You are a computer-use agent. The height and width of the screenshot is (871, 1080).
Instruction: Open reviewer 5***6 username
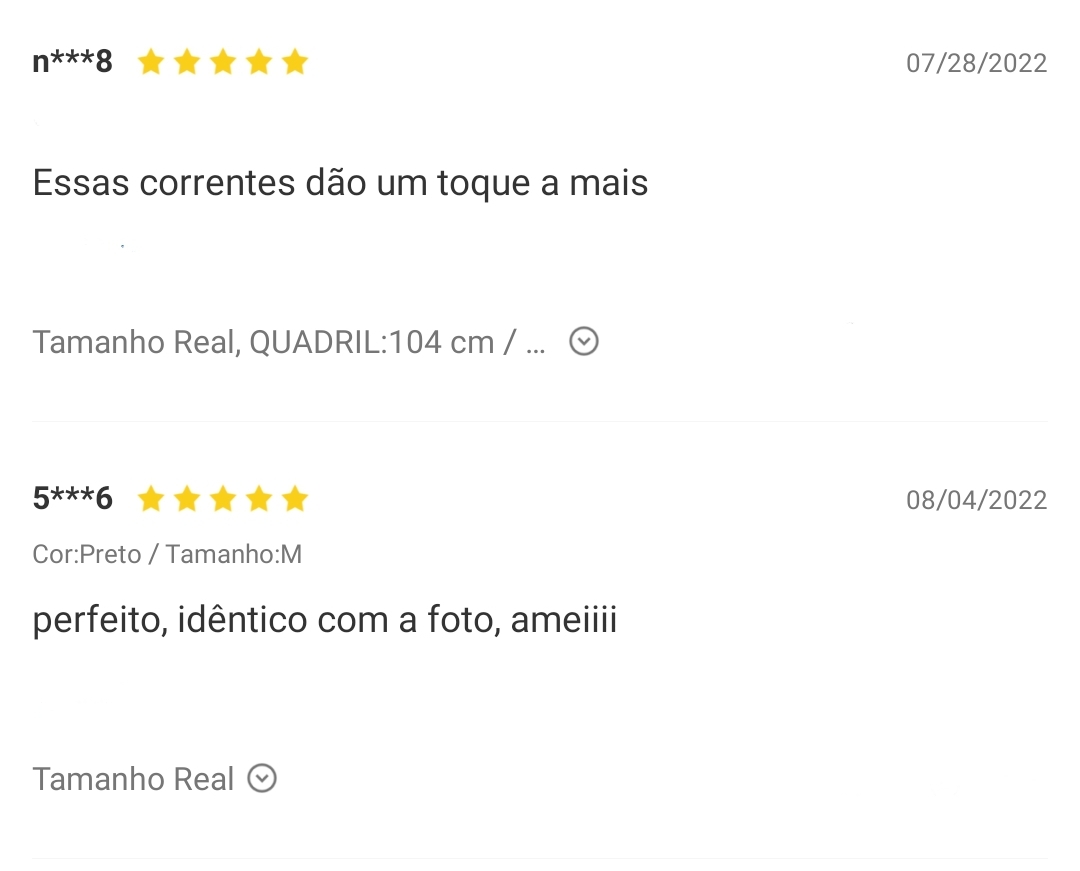(72, 498)
